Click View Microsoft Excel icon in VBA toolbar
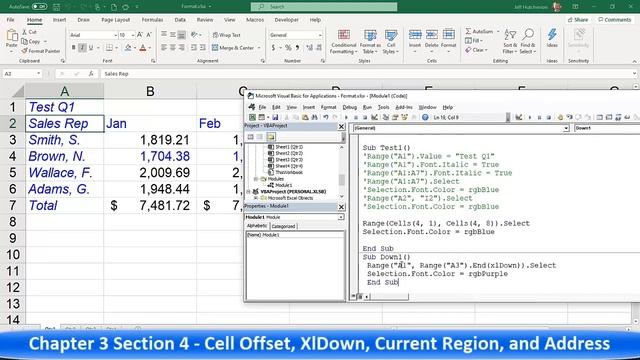 tap(253, 117)
